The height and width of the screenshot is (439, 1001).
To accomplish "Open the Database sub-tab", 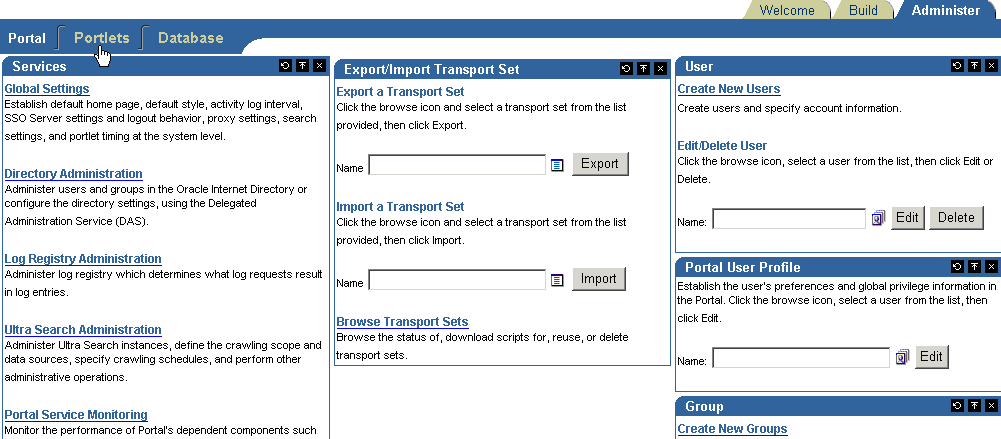I will coord(190,38).
